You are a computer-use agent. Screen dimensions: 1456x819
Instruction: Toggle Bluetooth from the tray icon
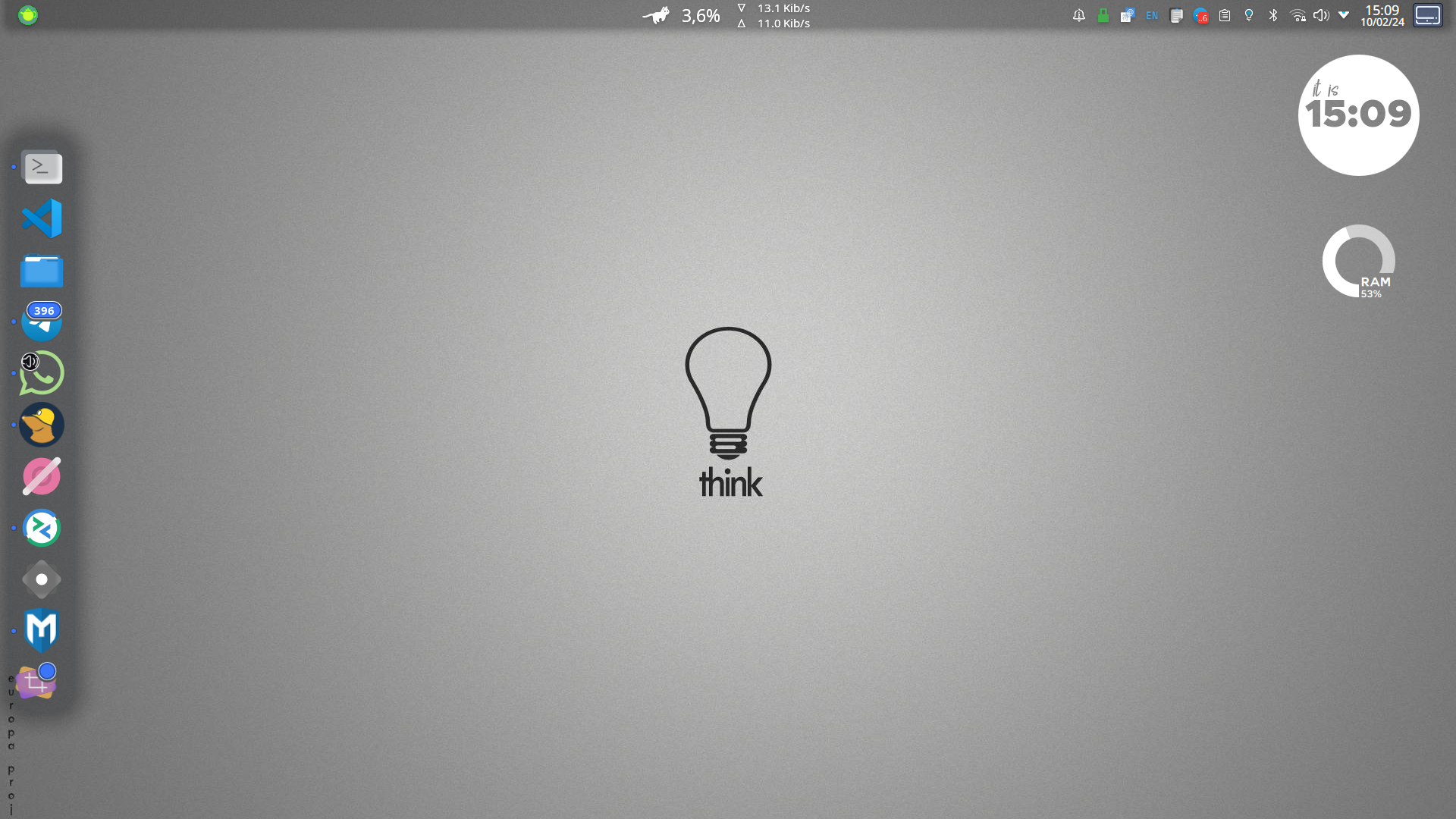pyautogui.click(x=1273, y=15)
